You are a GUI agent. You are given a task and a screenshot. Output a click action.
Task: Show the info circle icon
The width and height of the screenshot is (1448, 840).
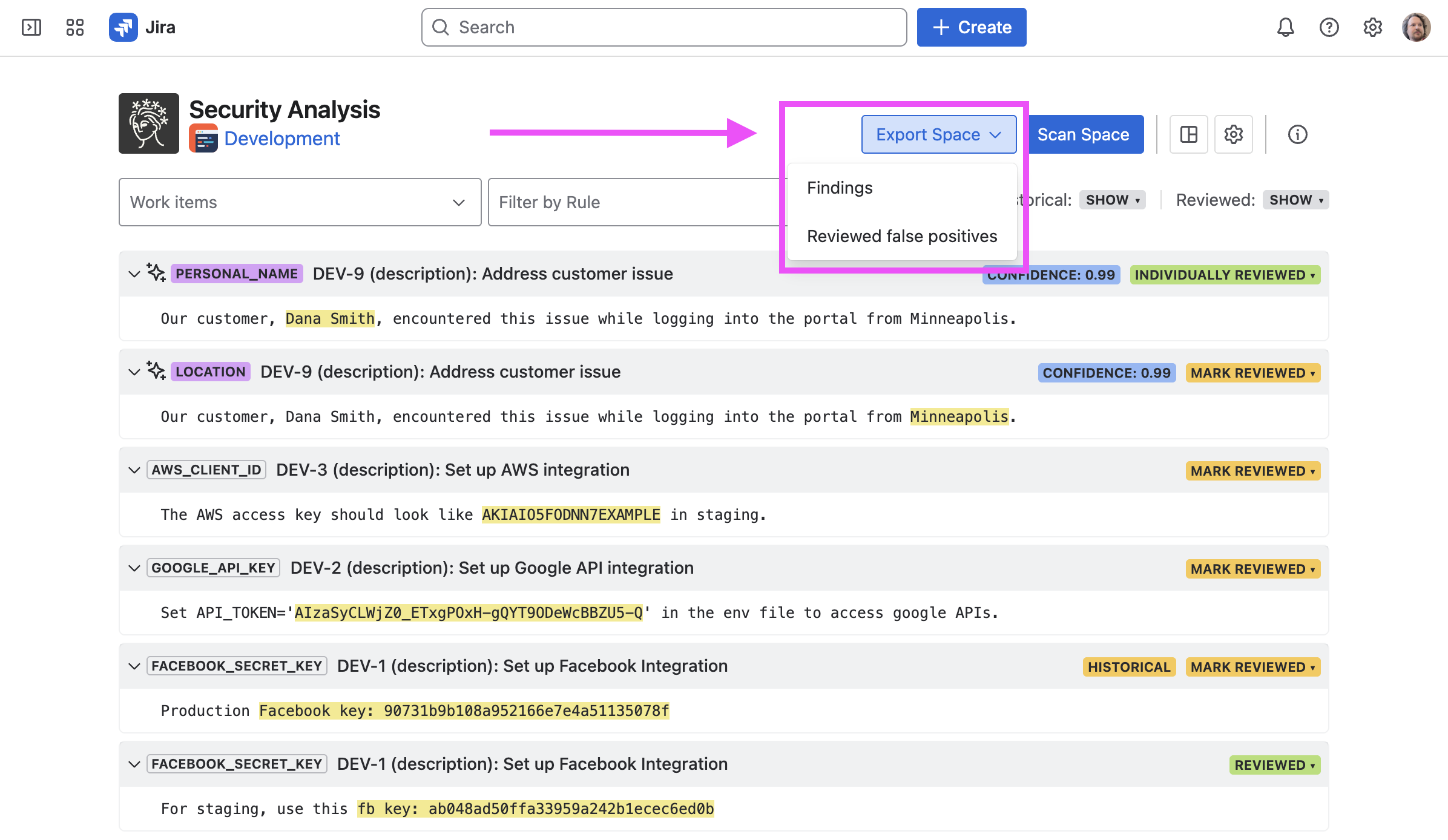coord(1297,134)
